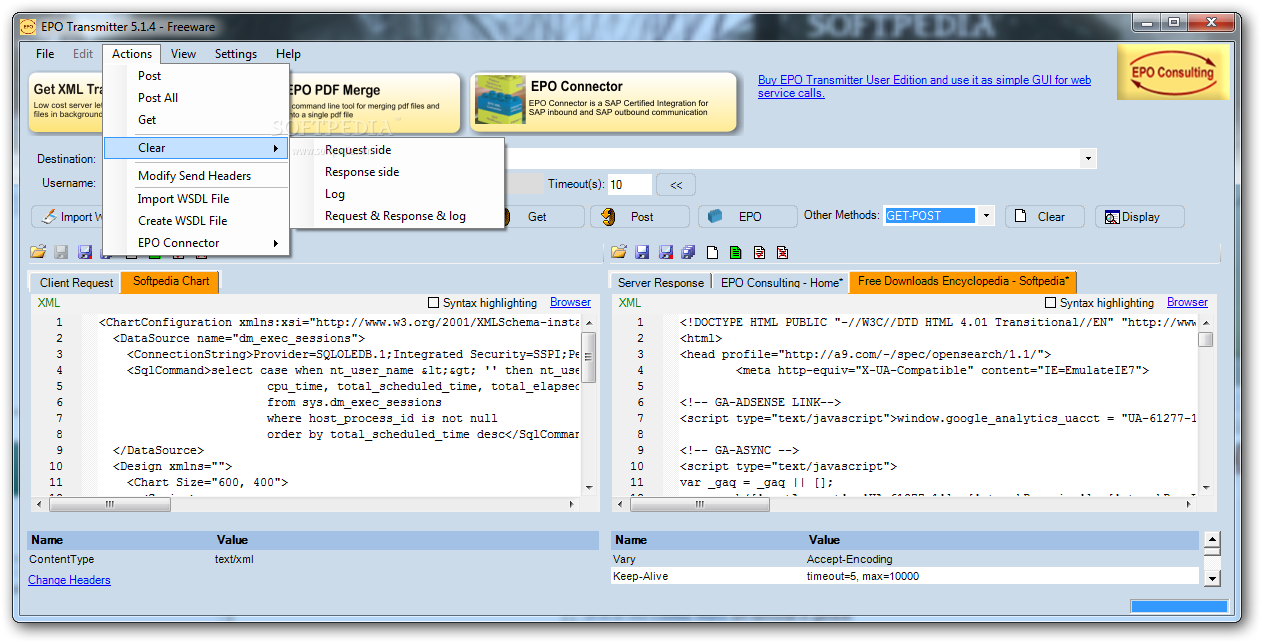The width and height of the screenshot is (1262, 643).
Task: Select Free Downloads Encyclopedia - Softpedia tab
Action: click(963, 281)
